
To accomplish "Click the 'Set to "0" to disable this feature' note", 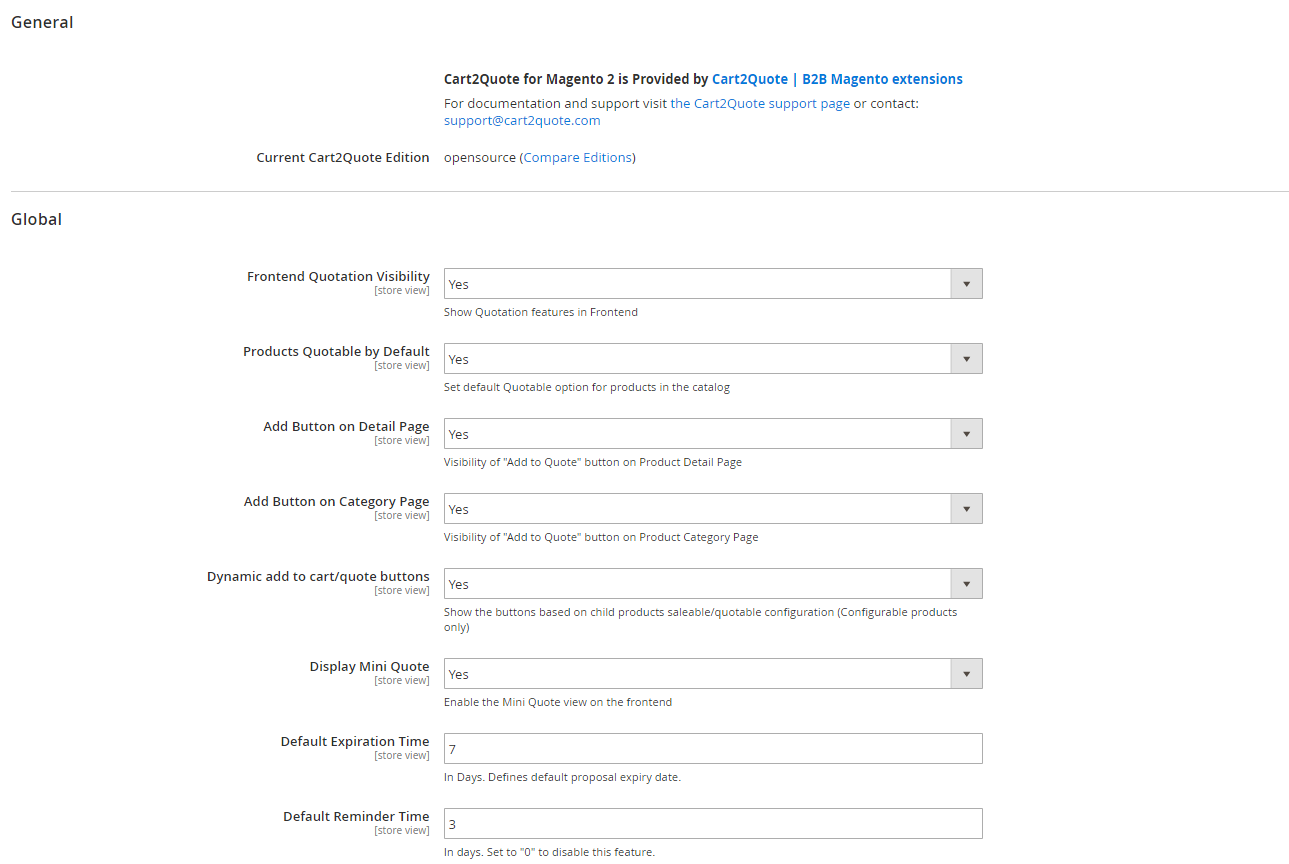I will 549,852.
